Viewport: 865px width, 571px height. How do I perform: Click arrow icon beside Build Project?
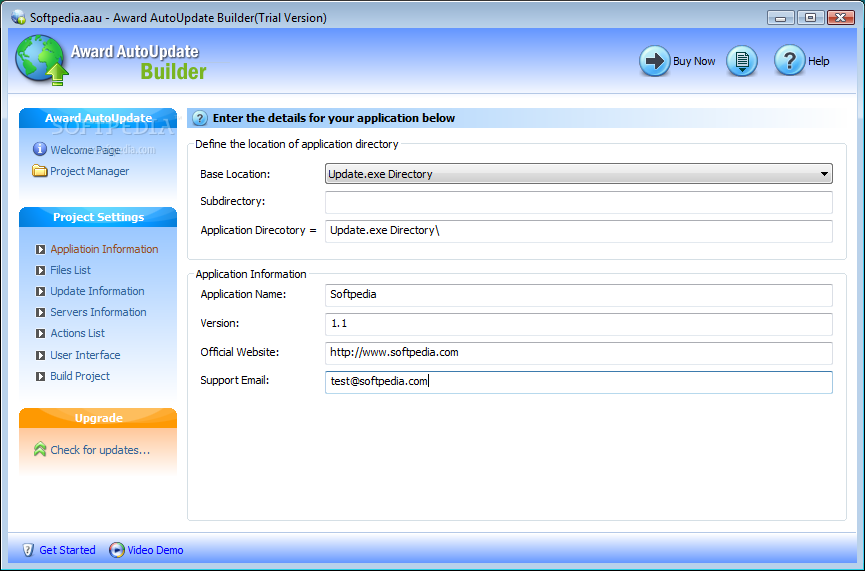point(40,376)
